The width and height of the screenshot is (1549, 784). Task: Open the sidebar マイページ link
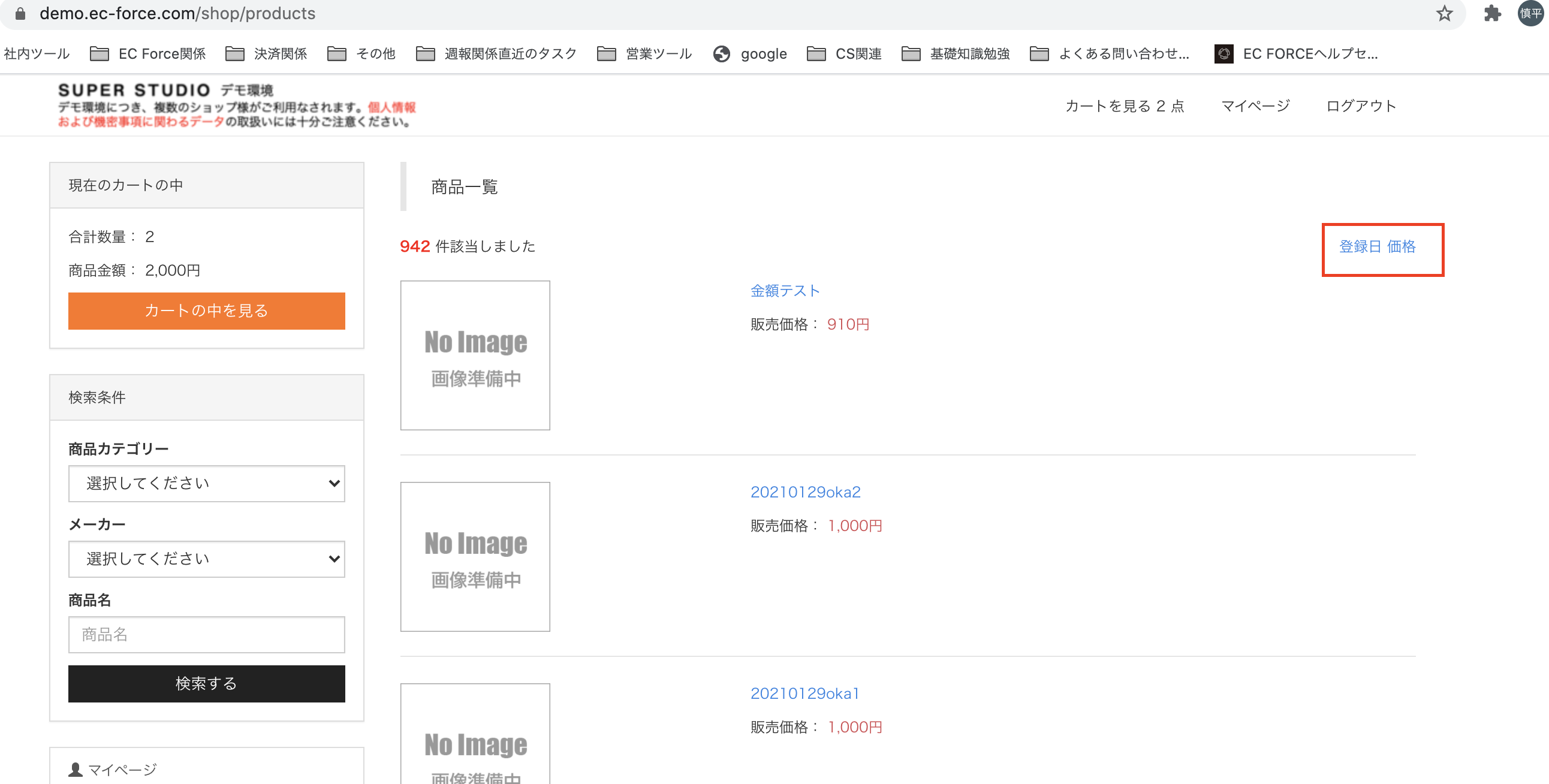[113, 770]
